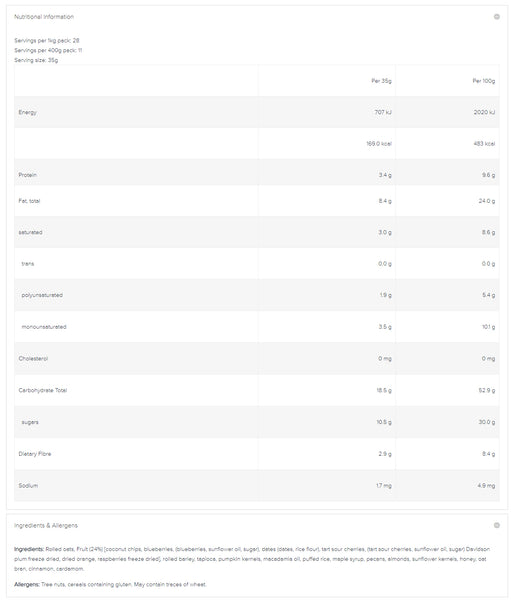Click the monounsaturated row label
The height and width of the screenshot is (600, 511).
(44, 327)
